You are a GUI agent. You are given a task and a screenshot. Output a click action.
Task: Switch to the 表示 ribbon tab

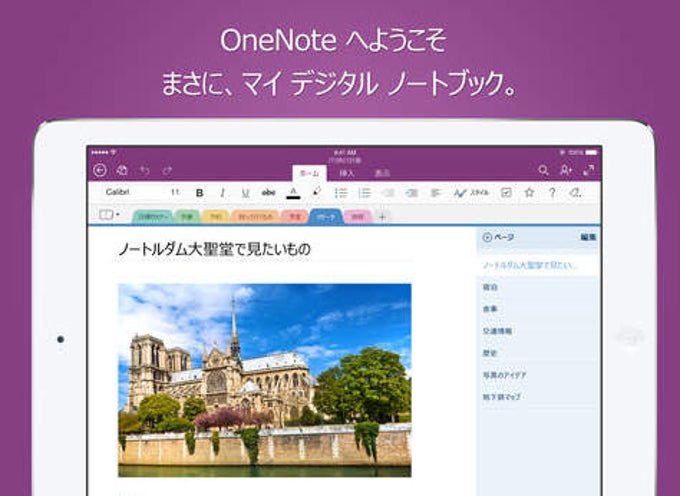pos(382,173)
